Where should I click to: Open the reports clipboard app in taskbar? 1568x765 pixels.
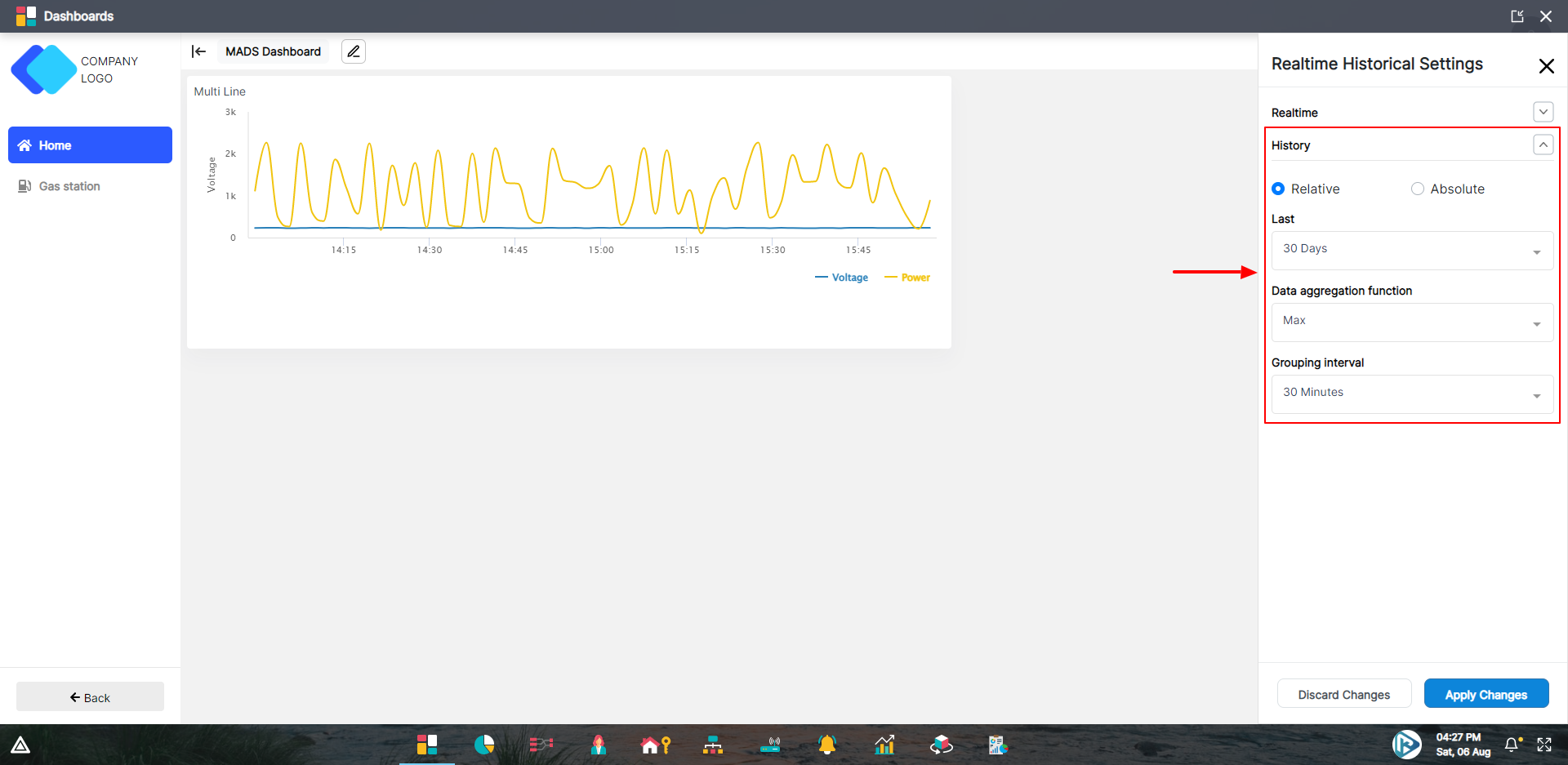(997, 745)
